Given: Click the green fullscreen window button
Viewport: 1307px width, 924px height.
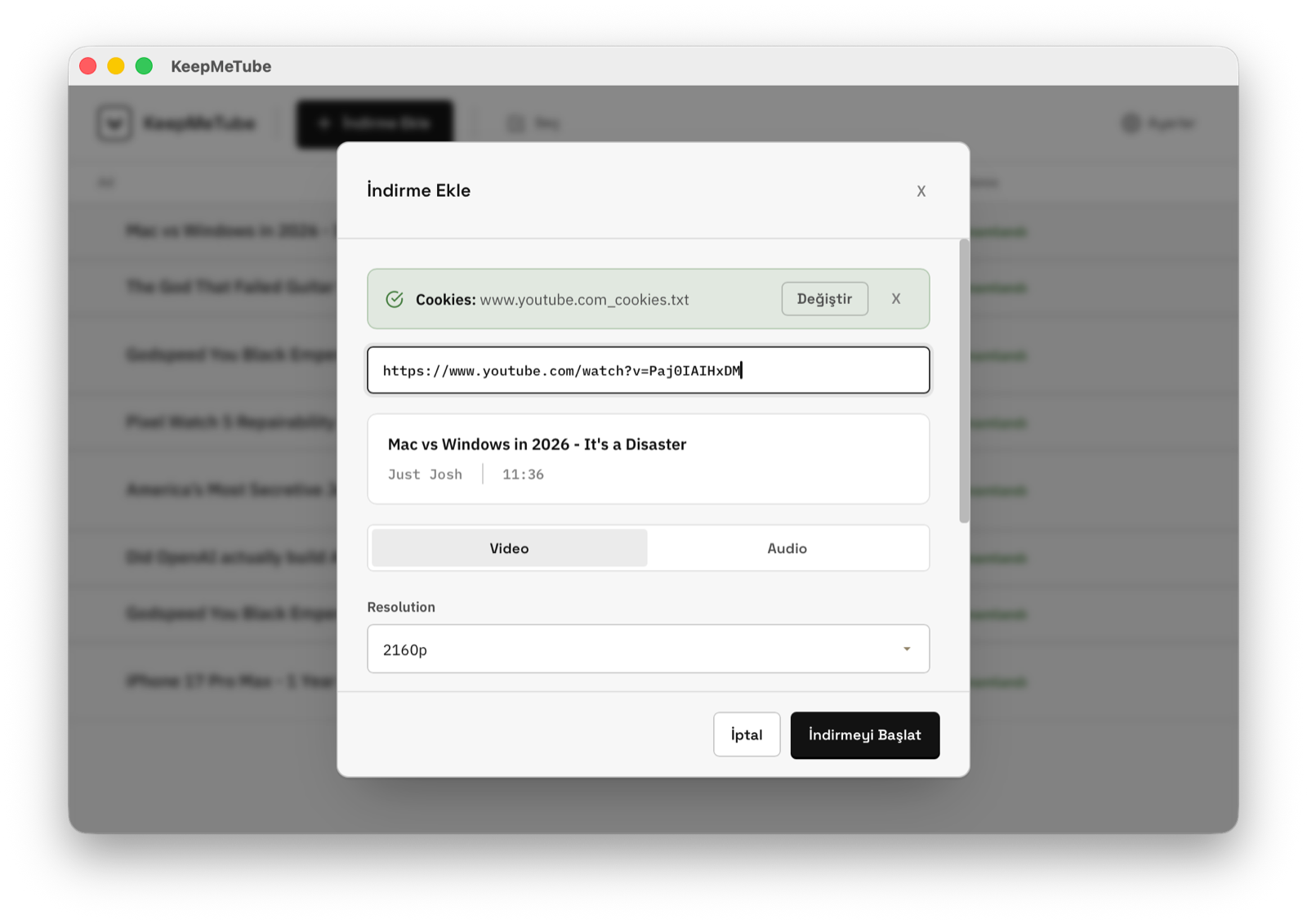Looking at the screenshot, I should click(144, 66).
